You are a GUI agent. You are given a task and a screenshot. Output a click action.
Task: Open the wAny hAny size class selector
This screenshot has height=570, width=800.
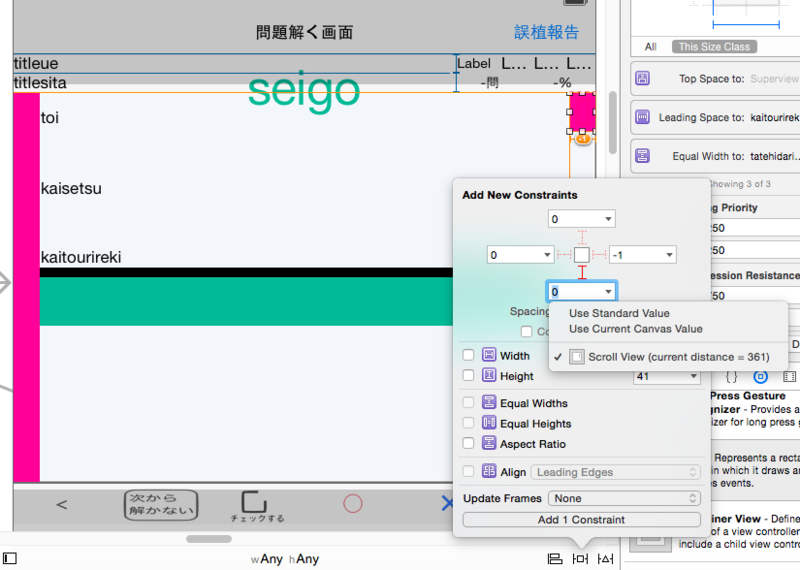click(x=285, y=559)
